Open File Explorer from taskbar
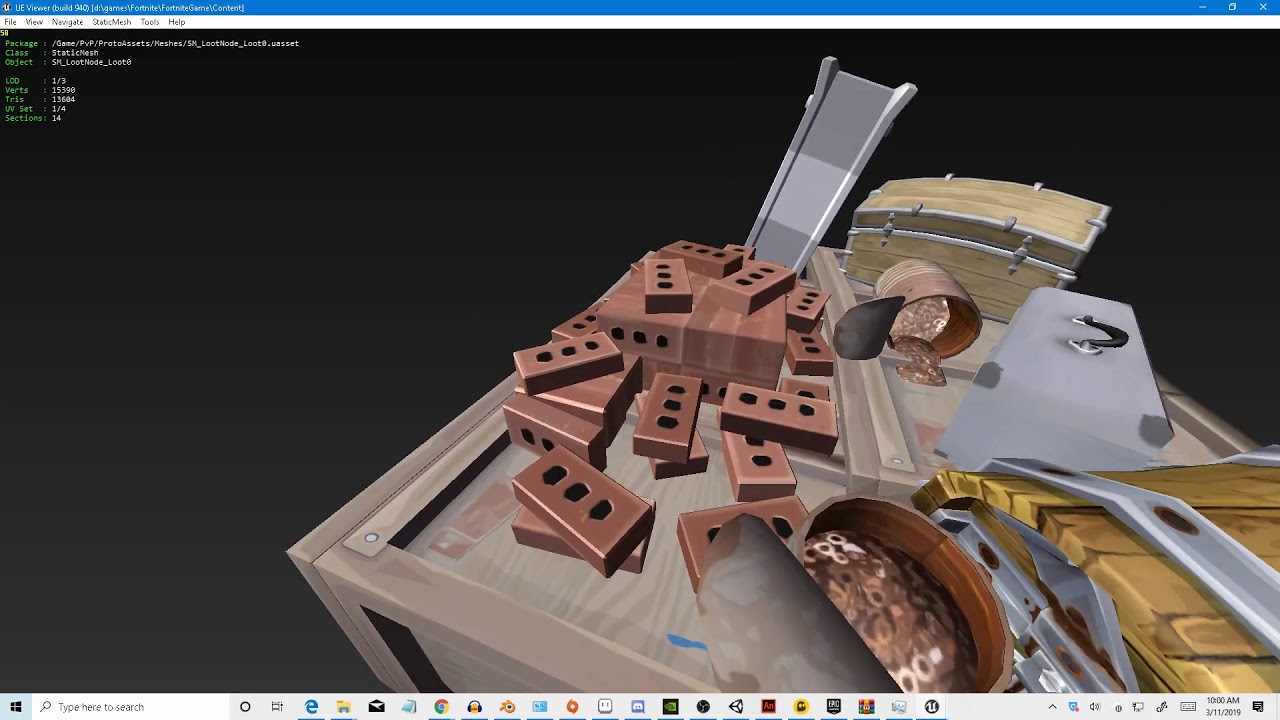Image resolution: width=1280 pixels, height=720 pixels. tap(343, 707)
